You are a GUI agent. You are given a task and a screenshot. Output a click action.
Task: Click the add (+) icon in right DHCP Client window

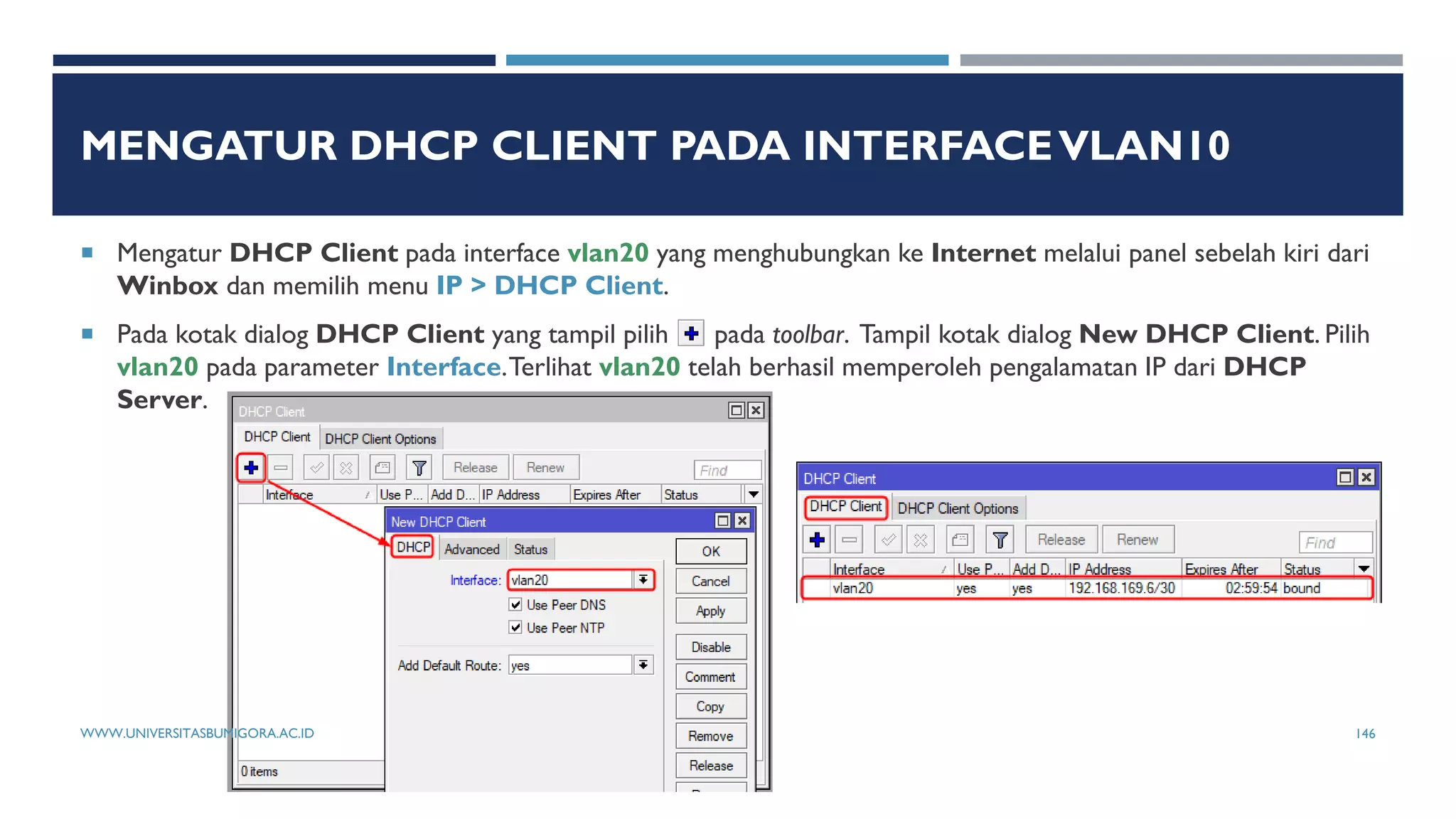click(818, 540)
